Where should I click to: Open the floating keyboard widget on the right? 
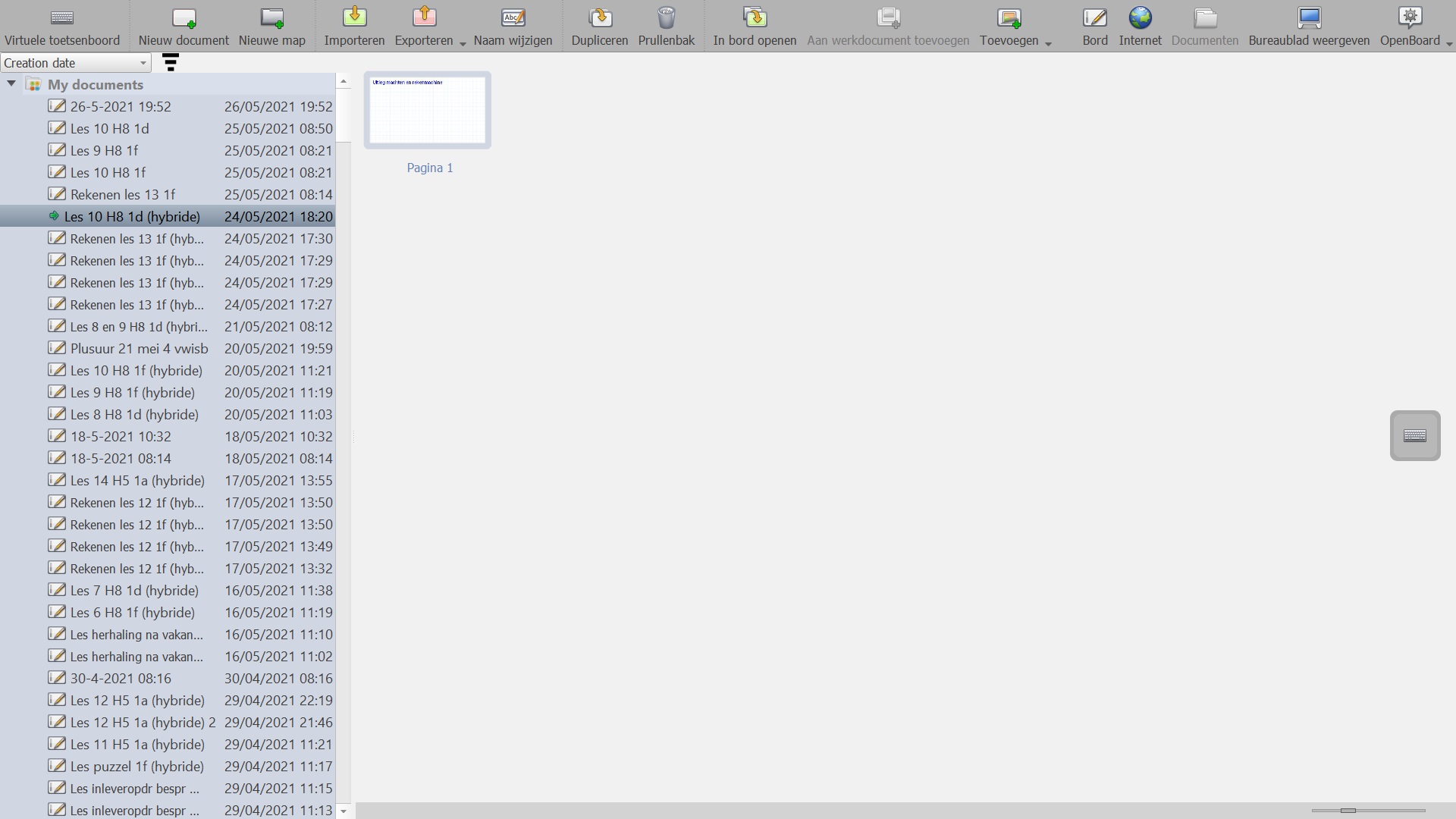click(1414, 435)
